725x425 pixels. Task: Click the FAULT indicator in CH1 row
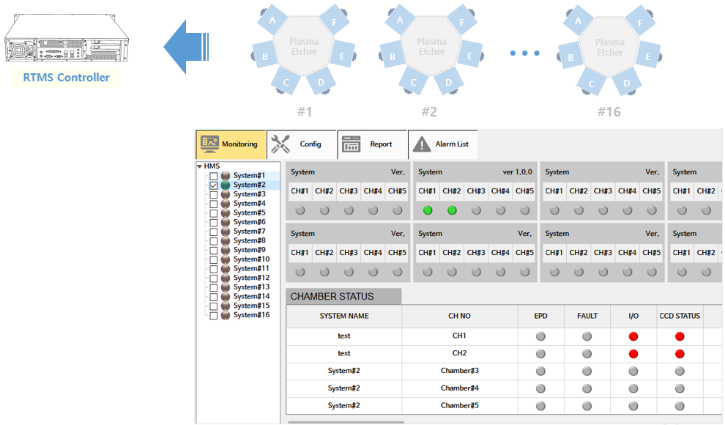pyautogui.click(x=587, y=337)
